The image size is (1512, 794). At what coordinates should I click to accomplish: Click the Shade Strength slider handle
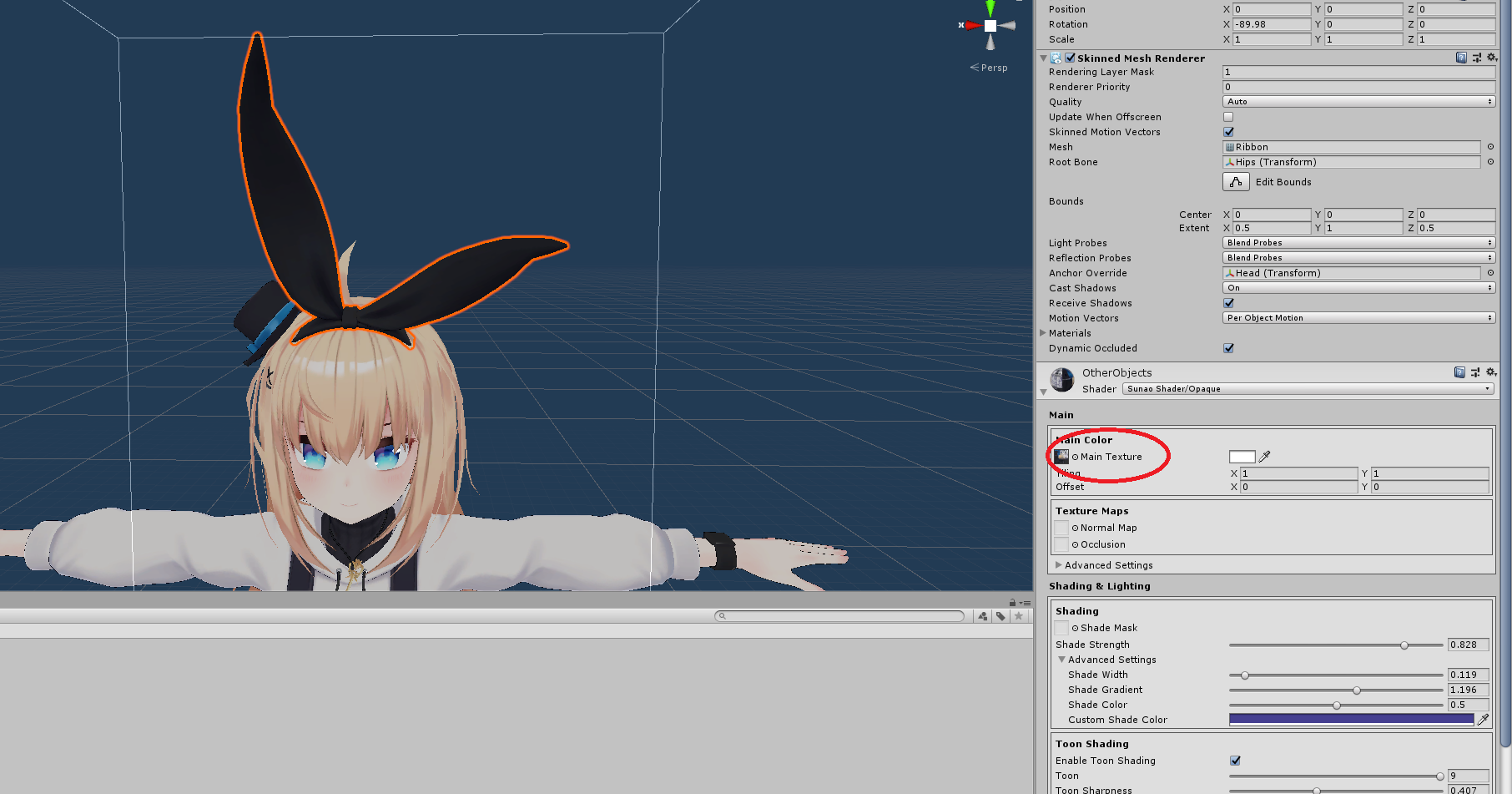coord(1404,645)
